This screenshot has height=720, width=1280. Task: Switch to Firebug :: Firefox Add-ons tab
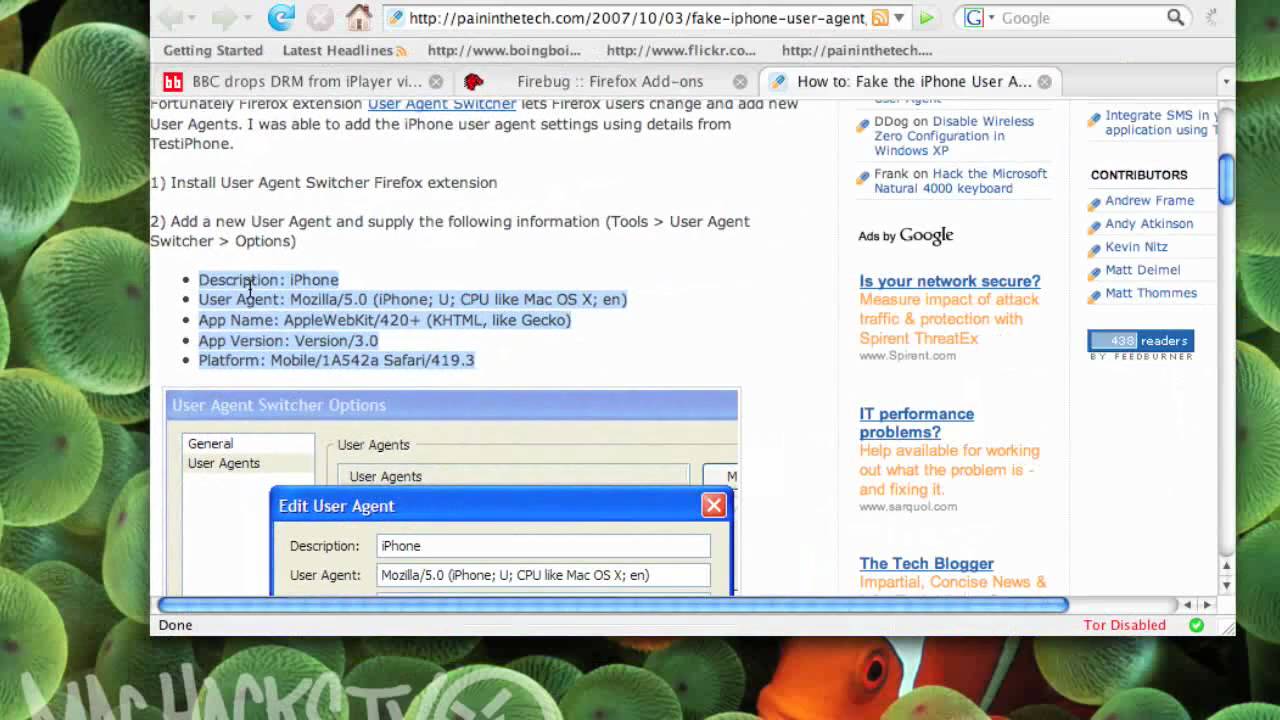tap(608, 82)
